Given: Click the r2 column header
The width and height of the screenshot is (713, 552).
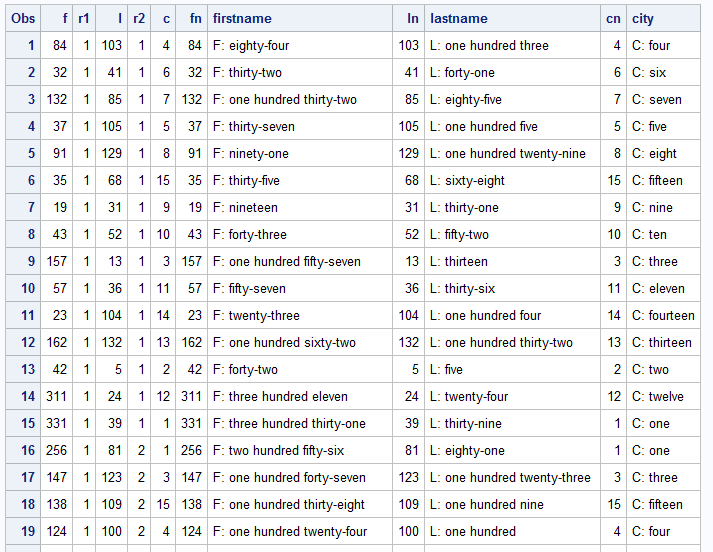Looking at the screenshot, I should [138, 19].
